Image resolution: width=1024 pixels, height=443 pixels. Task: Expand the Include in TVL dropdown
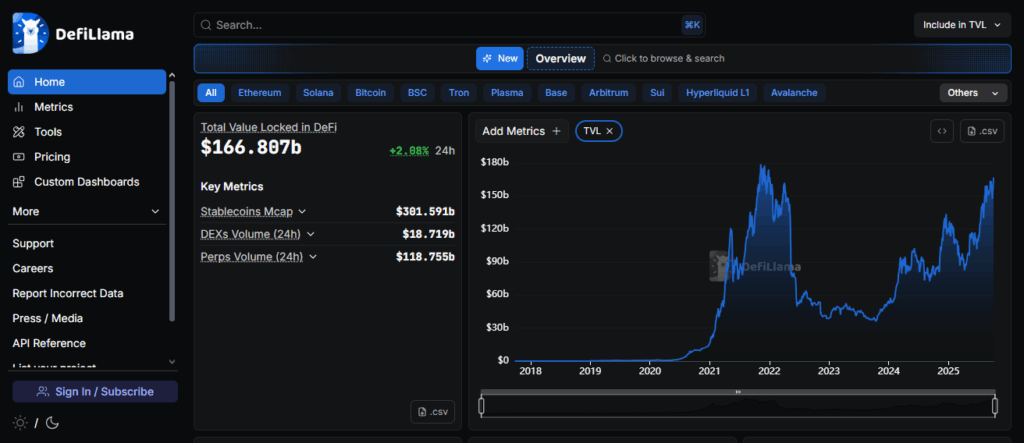961,25
